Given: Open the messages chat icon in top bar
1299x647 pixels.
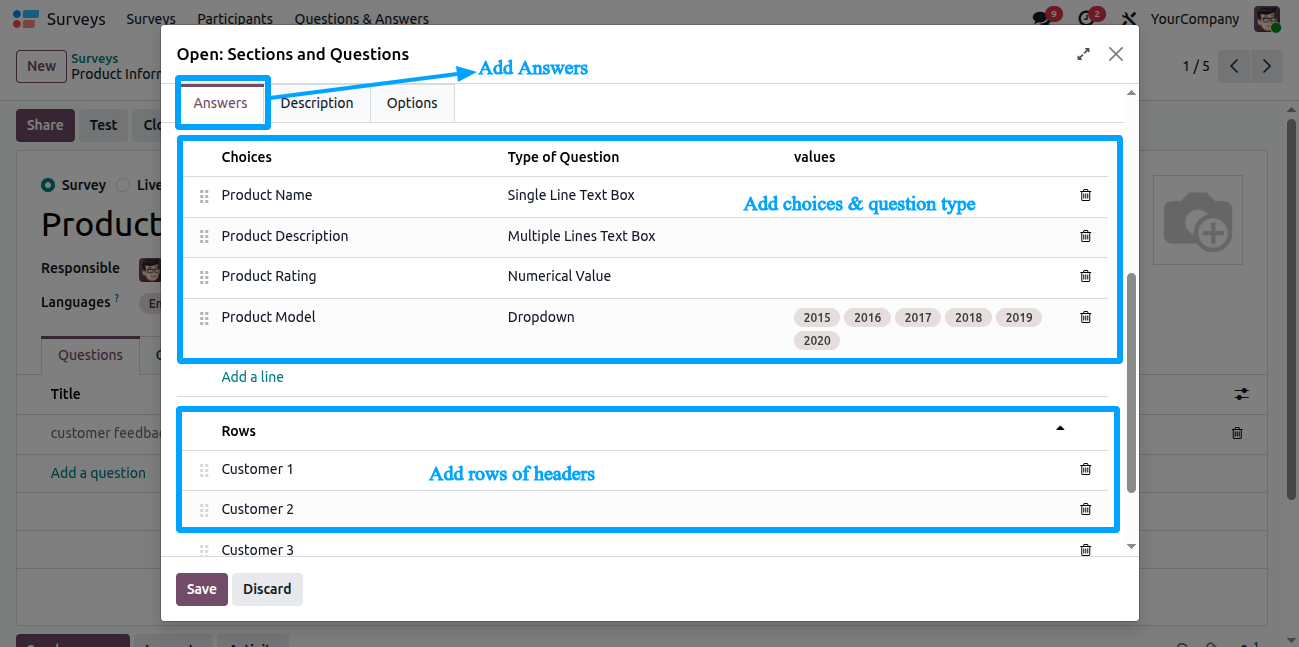Looking at the screenshot, I should coord(1043,18).
